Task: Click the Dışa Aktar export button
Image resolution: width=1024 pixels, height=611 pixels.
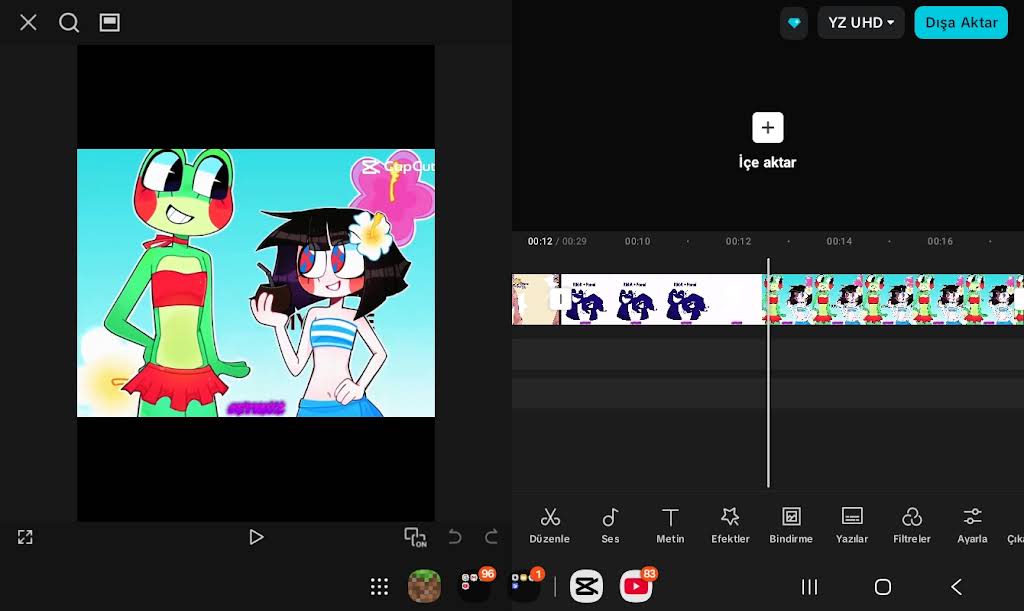Action: pyautogui.click(x=961, y=23)
